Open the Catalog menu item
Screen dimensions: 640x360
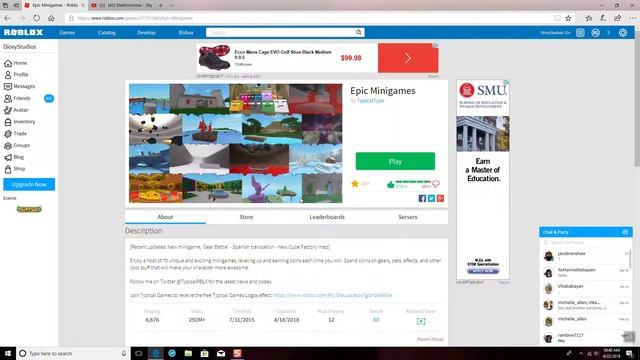pyautogui.click(x=107, y=33)
